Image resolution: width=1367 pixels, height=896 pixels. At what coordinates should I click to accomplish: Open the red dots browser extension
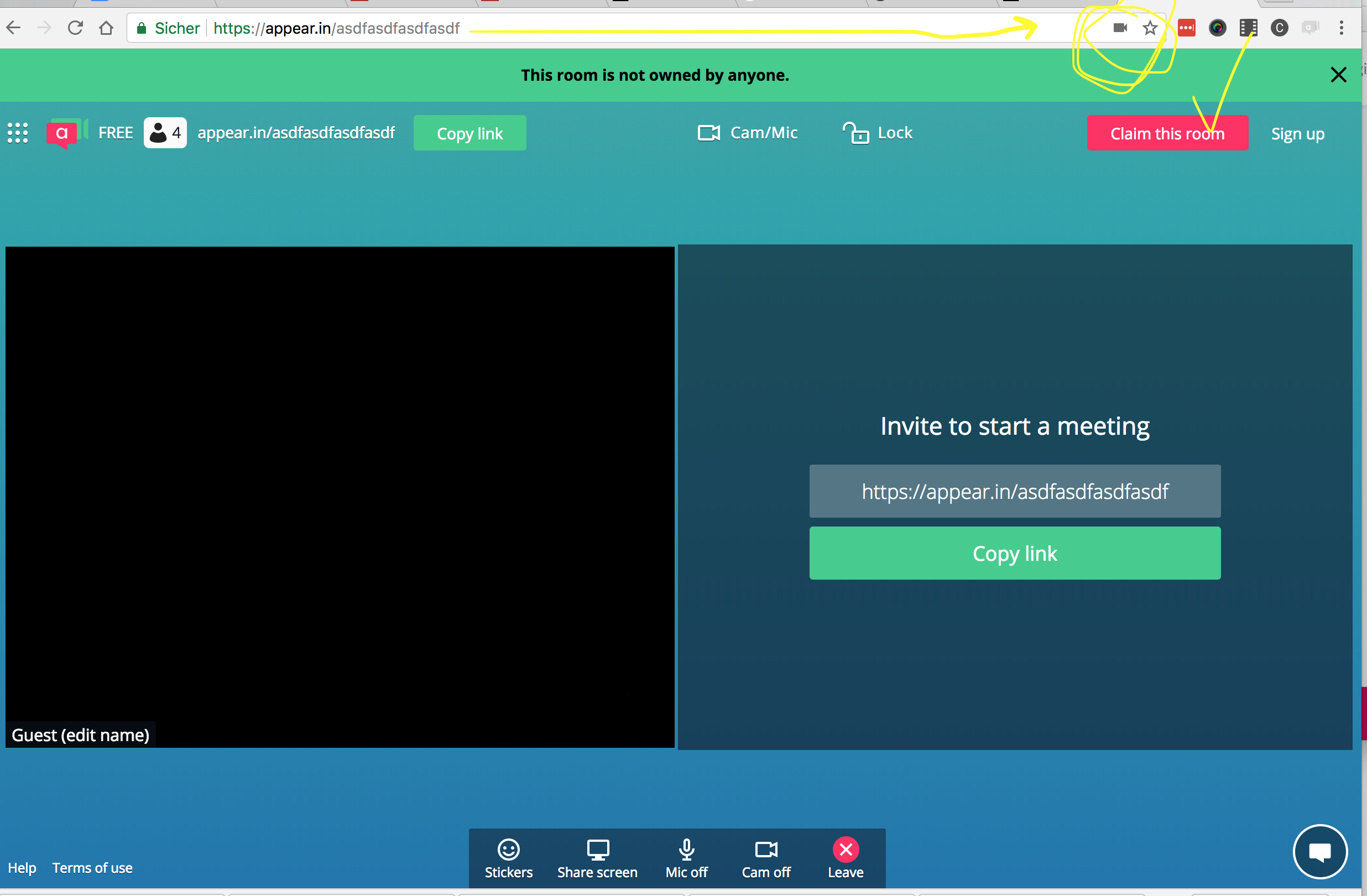[x=1187, y=28]
